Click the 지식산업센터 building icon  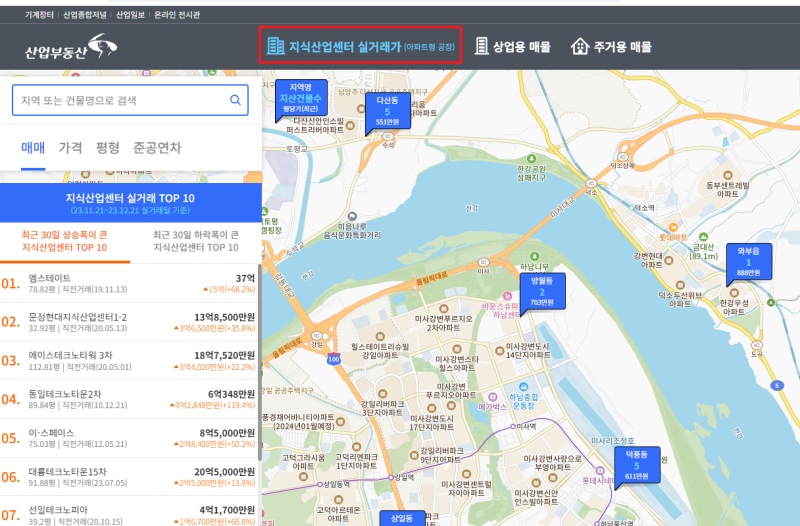[x=276, y=46]
